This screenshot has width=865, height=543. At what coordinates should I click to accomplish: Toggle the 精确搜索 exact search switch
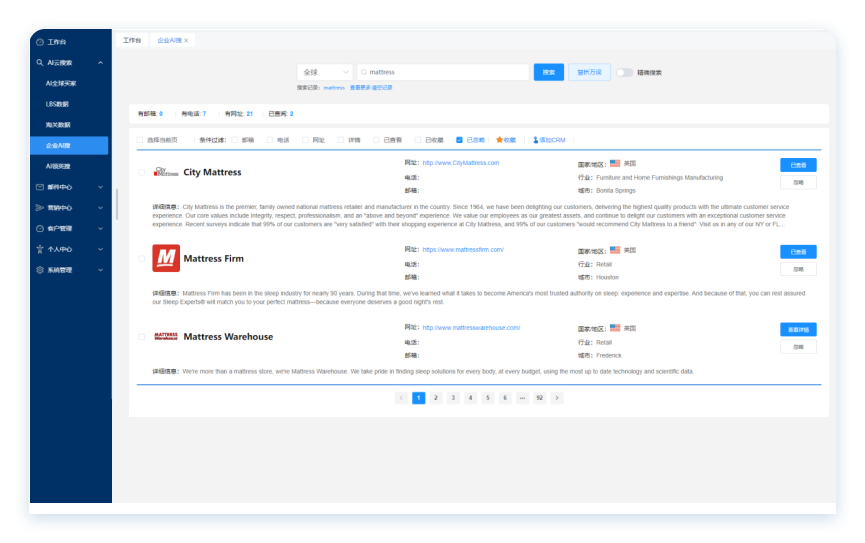point(624,73)
